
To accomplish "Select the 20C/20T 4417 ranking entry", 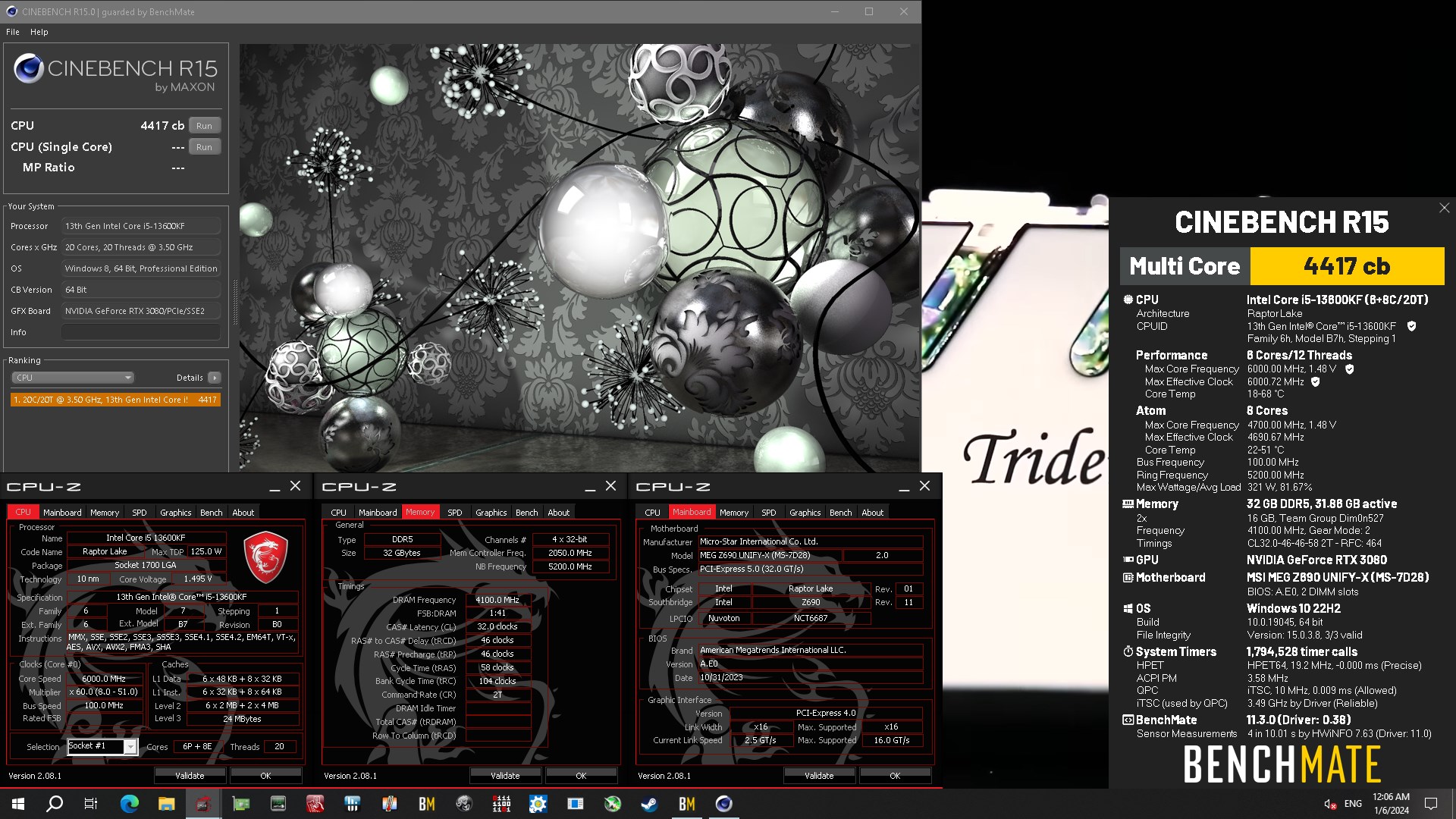I will coord(115,400).
